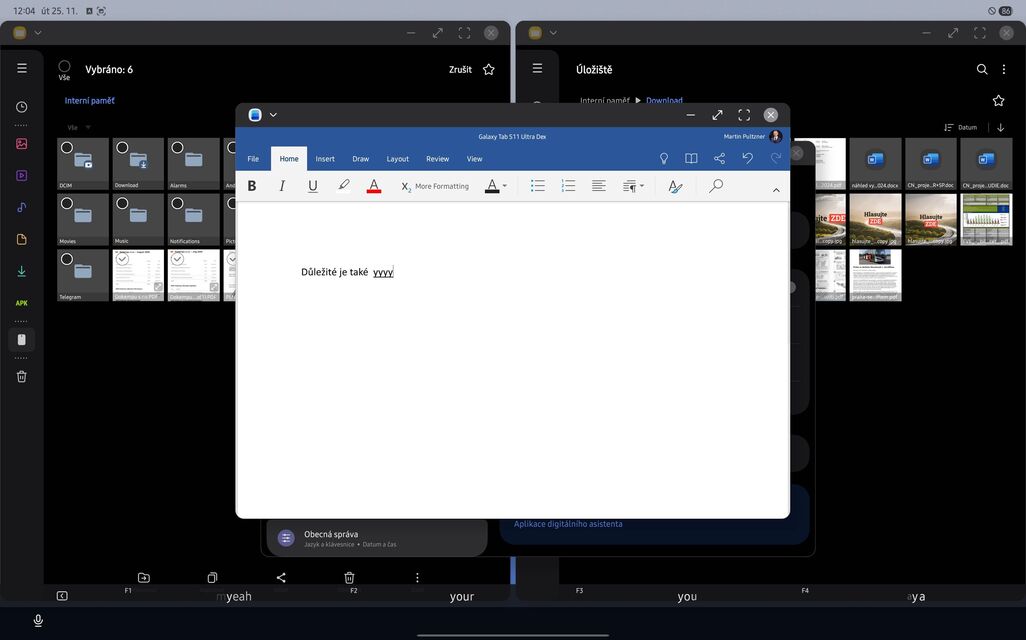1026x640 pixels.
Task: Select all files with the Vše circle
Action: click(64, 67)
